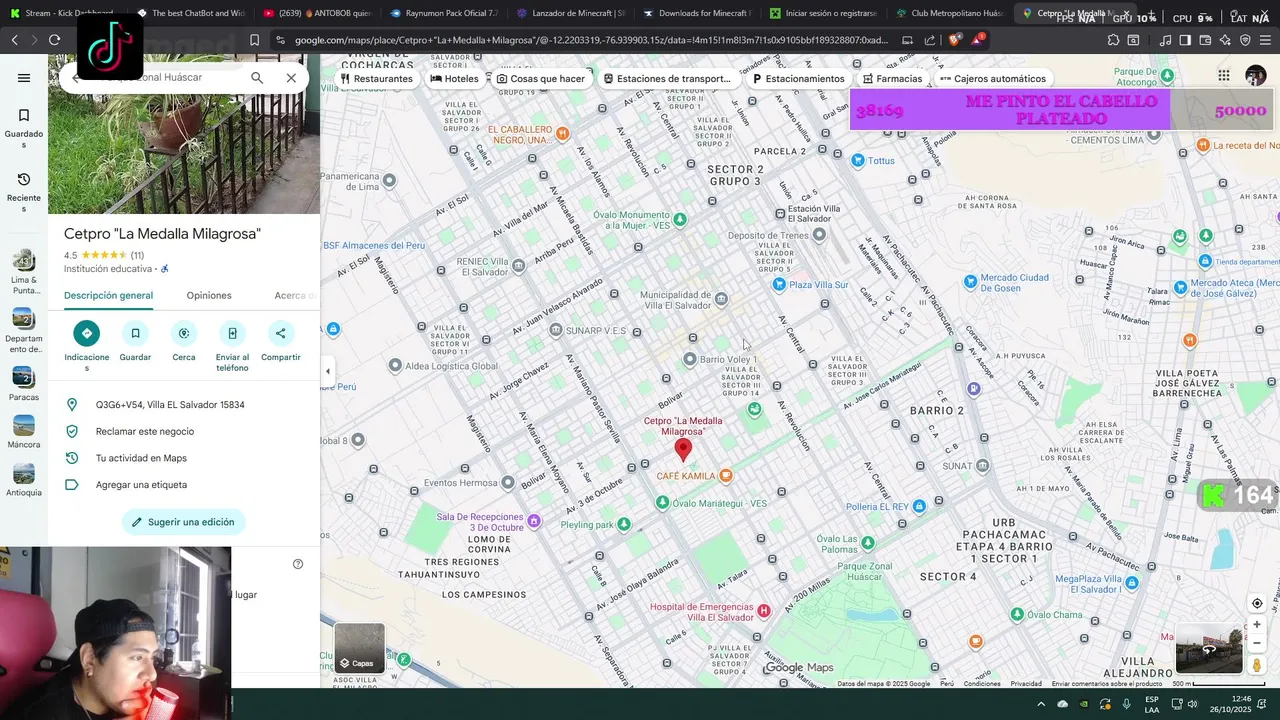The image size is (1280, 720).
Task: Zoom out with the minus button
Action: coord(1257,643)
